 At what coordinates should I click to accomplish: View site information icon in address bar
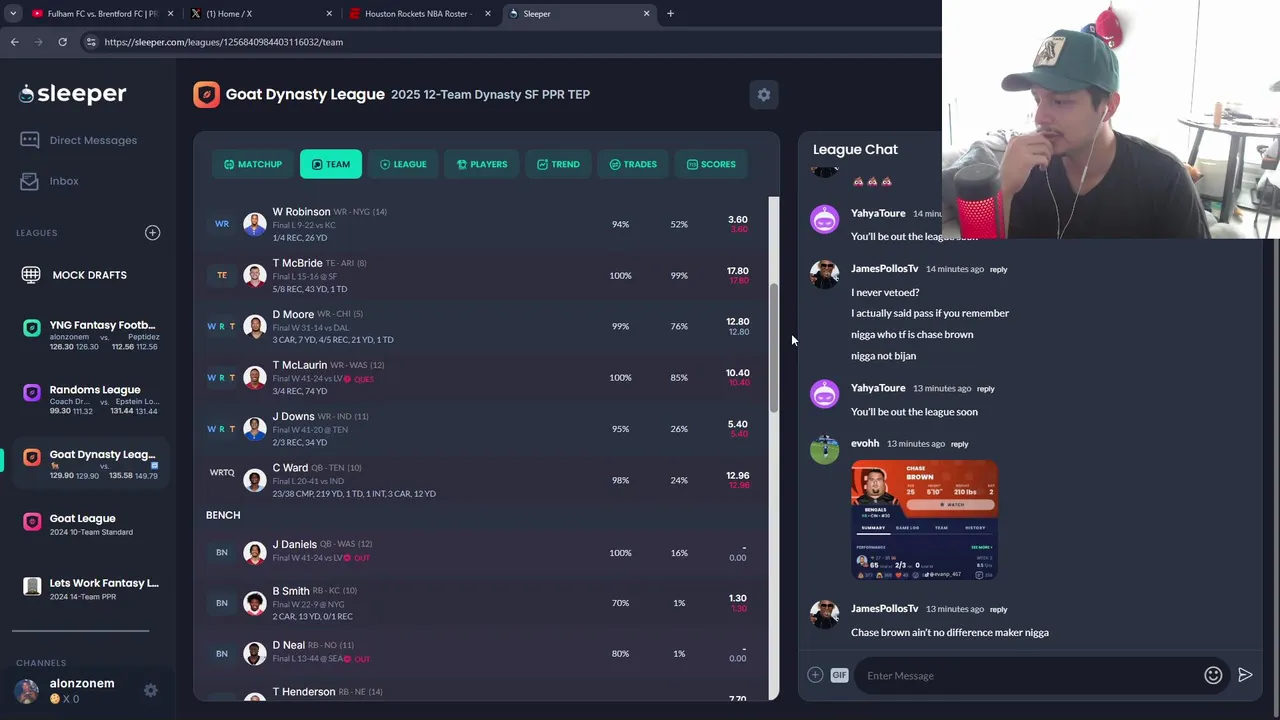91,42
